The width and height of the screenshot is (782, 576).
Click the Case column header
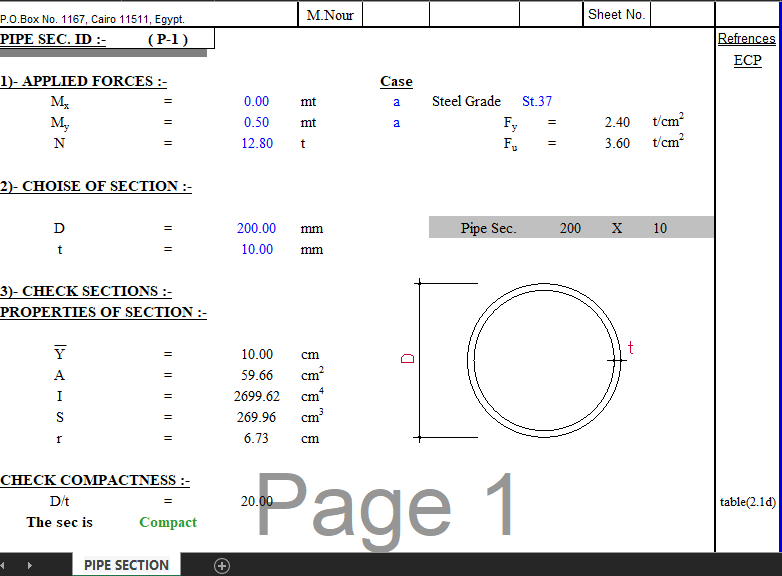click(396, 81)
